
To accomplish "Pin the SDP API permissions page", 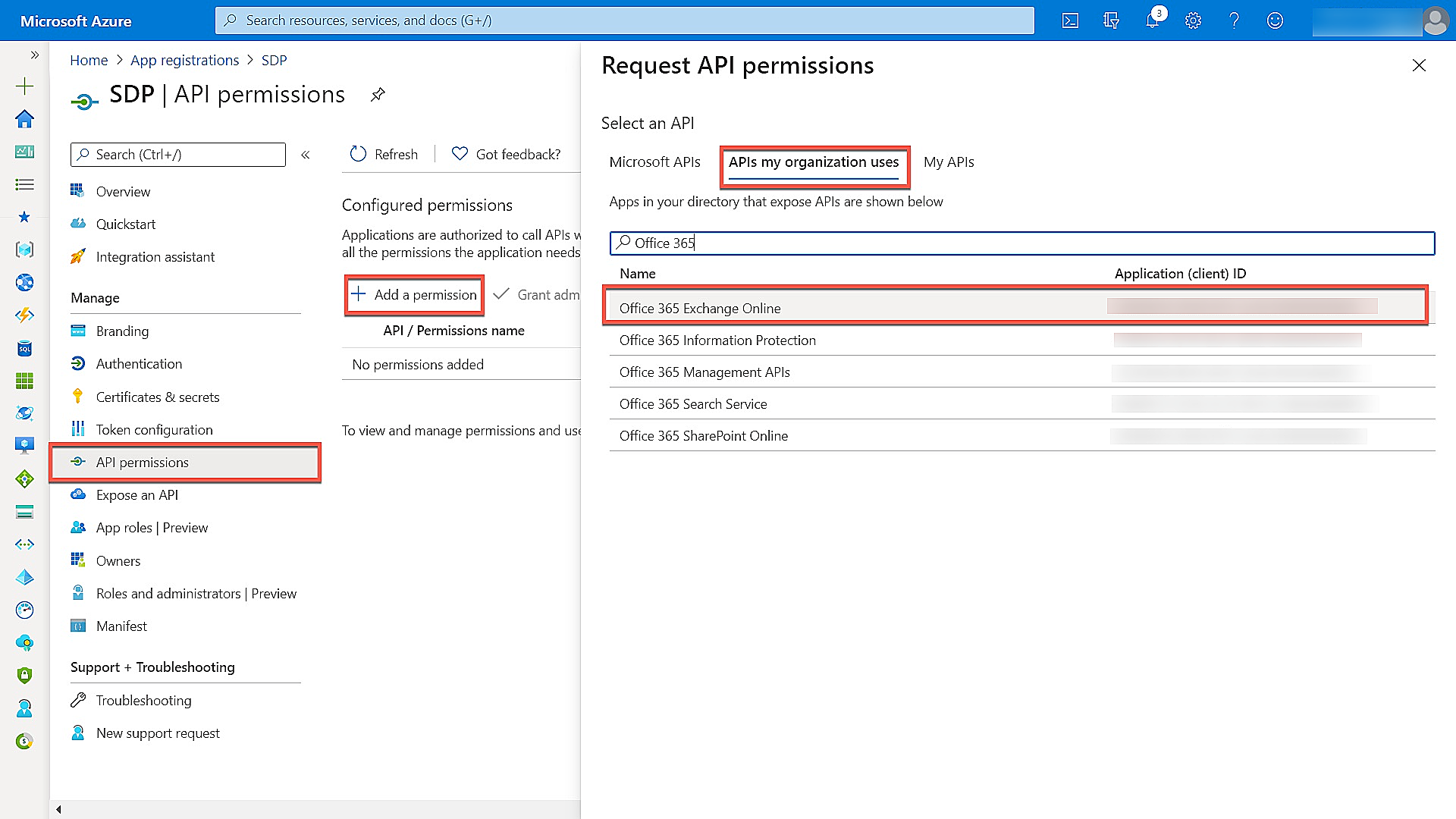I will [x=378, y=95].
